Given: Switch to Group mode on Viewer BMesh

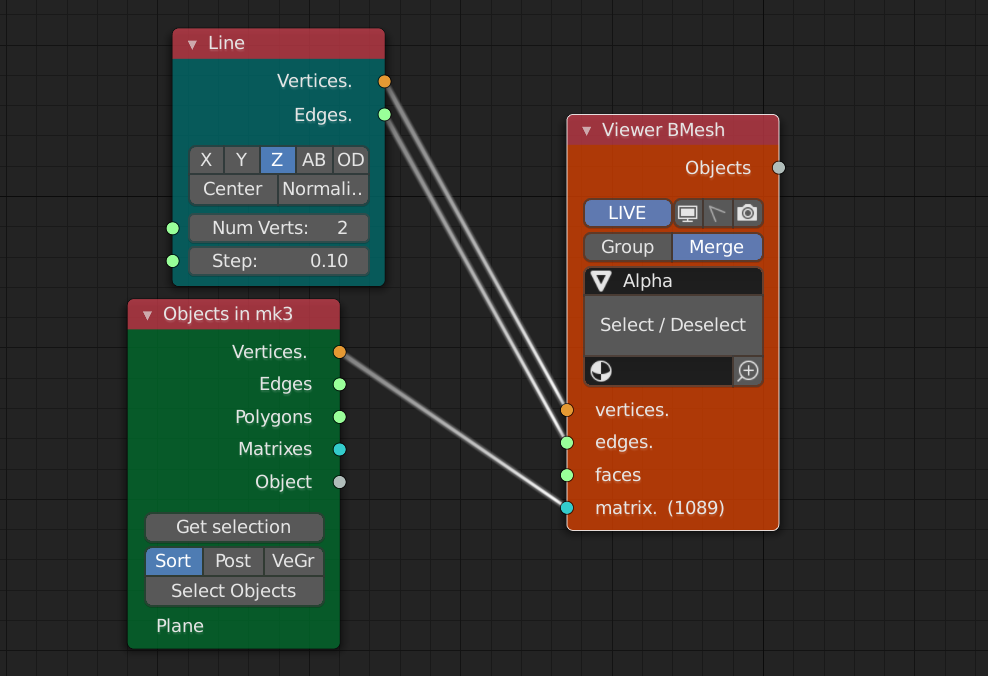Looking at the screenshot, I should (x=627, y=247).
